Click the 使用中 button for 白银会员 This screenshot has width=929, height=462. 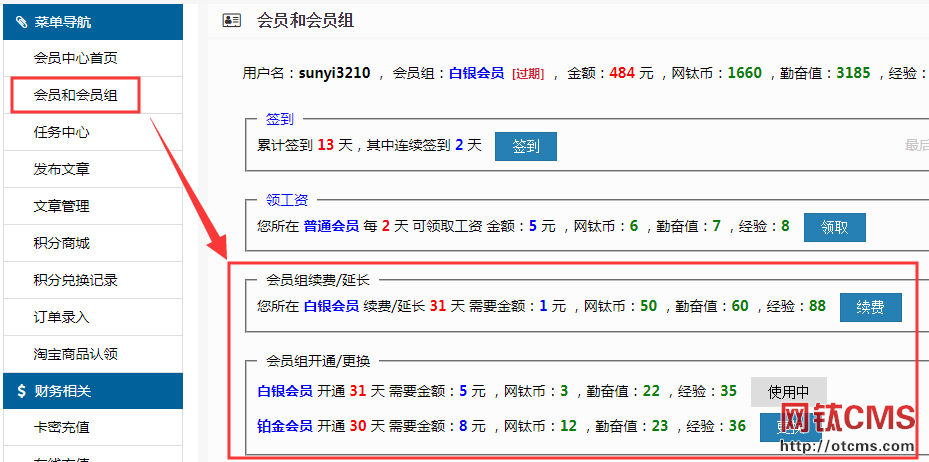pos(788,391)
